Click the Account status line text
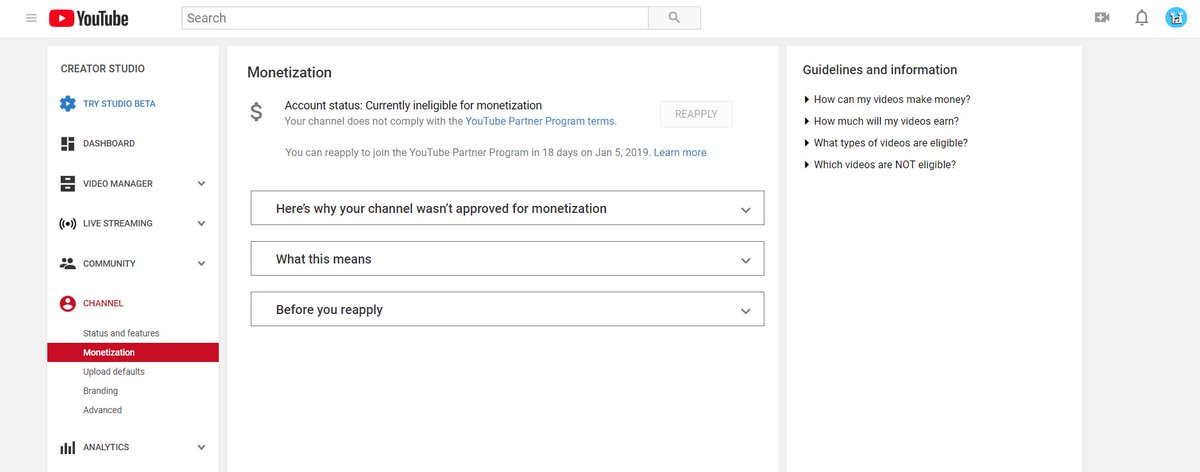Viewport: 1200px width, 472px height. (413, 105)
